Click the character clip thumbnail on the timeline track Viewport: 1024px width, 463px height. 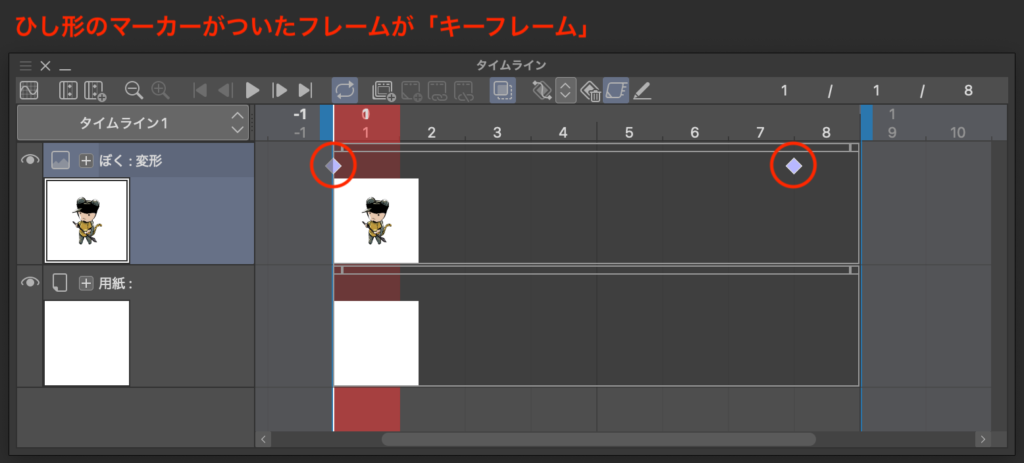coord(376,221)
